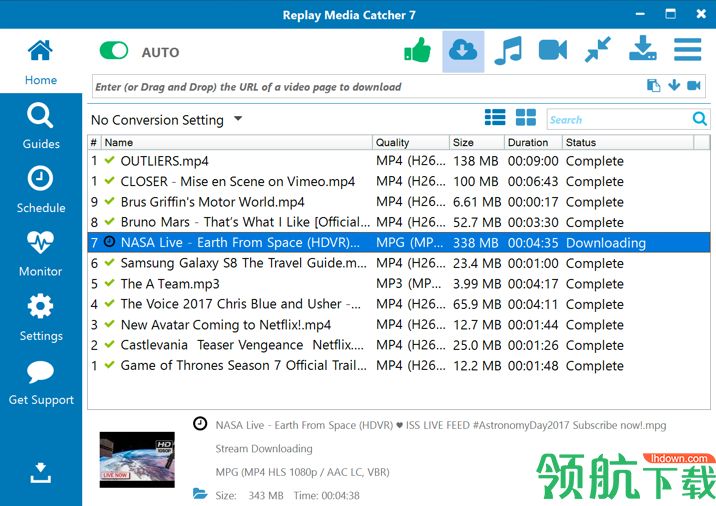Select Game of Thrones Season 7 Trailer row

(x=399, y=365)
